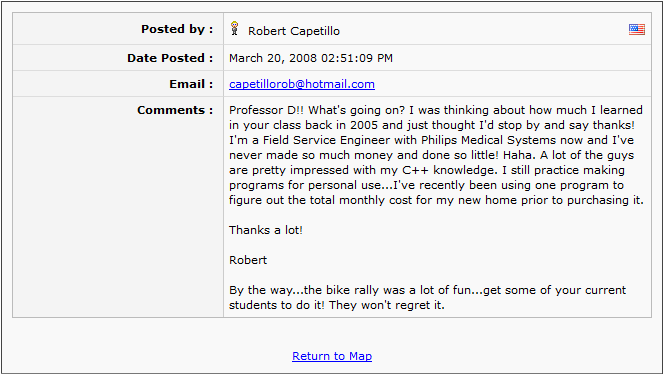Follow the Return to Map link

point(332,356)
